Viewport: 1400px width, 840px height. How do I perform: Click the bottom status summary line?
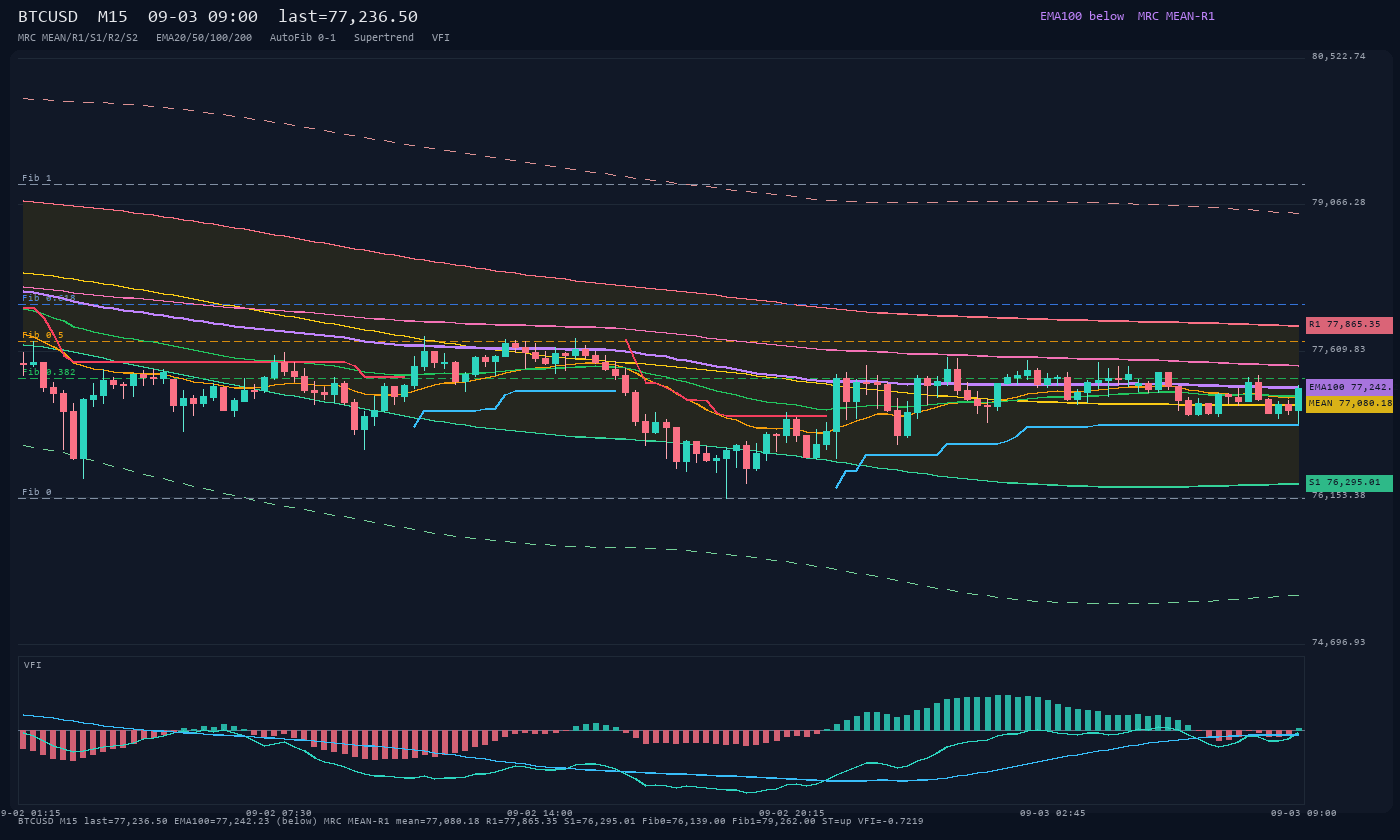pos(471,821)
